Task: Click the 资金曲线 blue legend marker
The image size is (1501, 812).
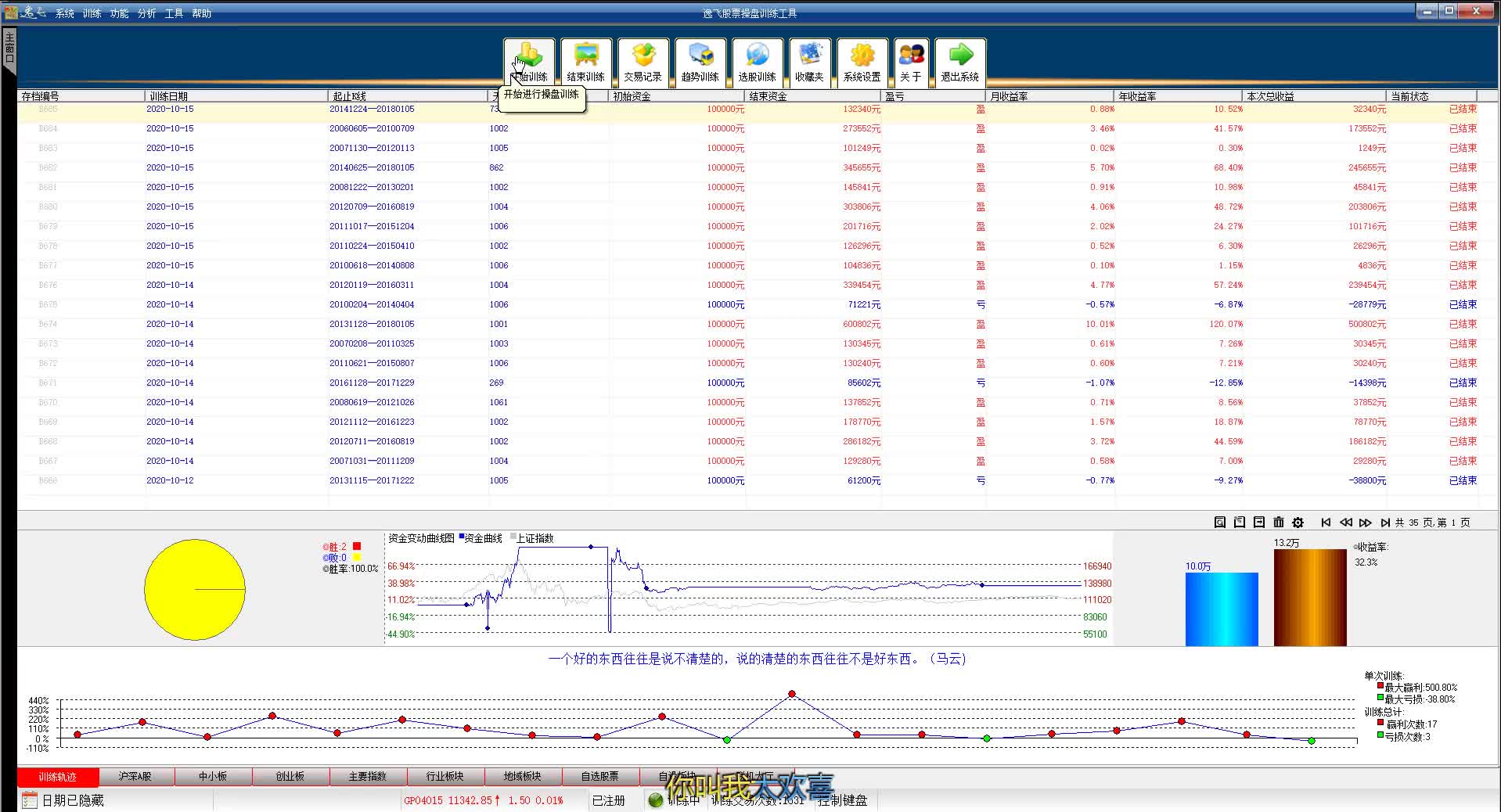Action: click(x=462, y=537)
